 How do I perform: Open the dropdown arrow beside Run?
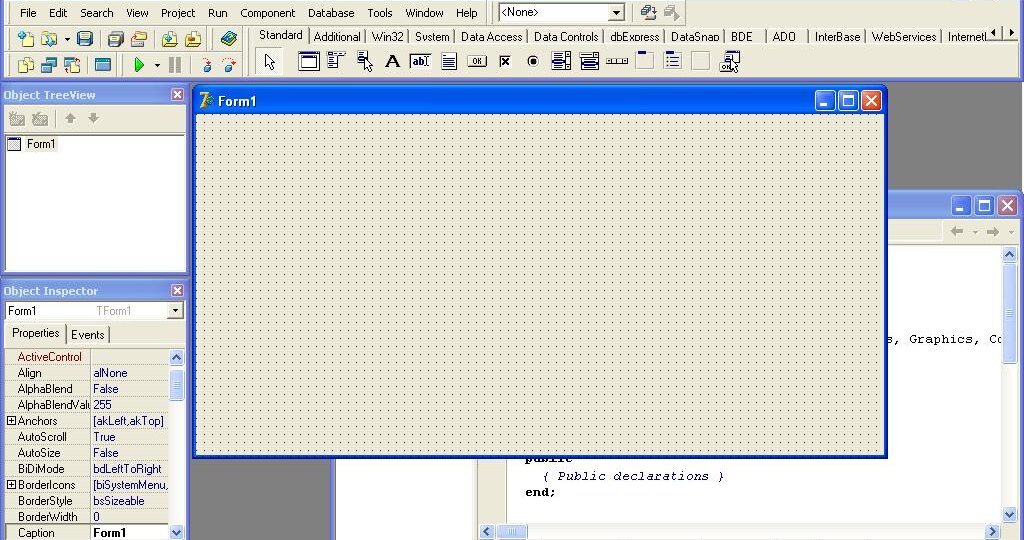(157, 65)
